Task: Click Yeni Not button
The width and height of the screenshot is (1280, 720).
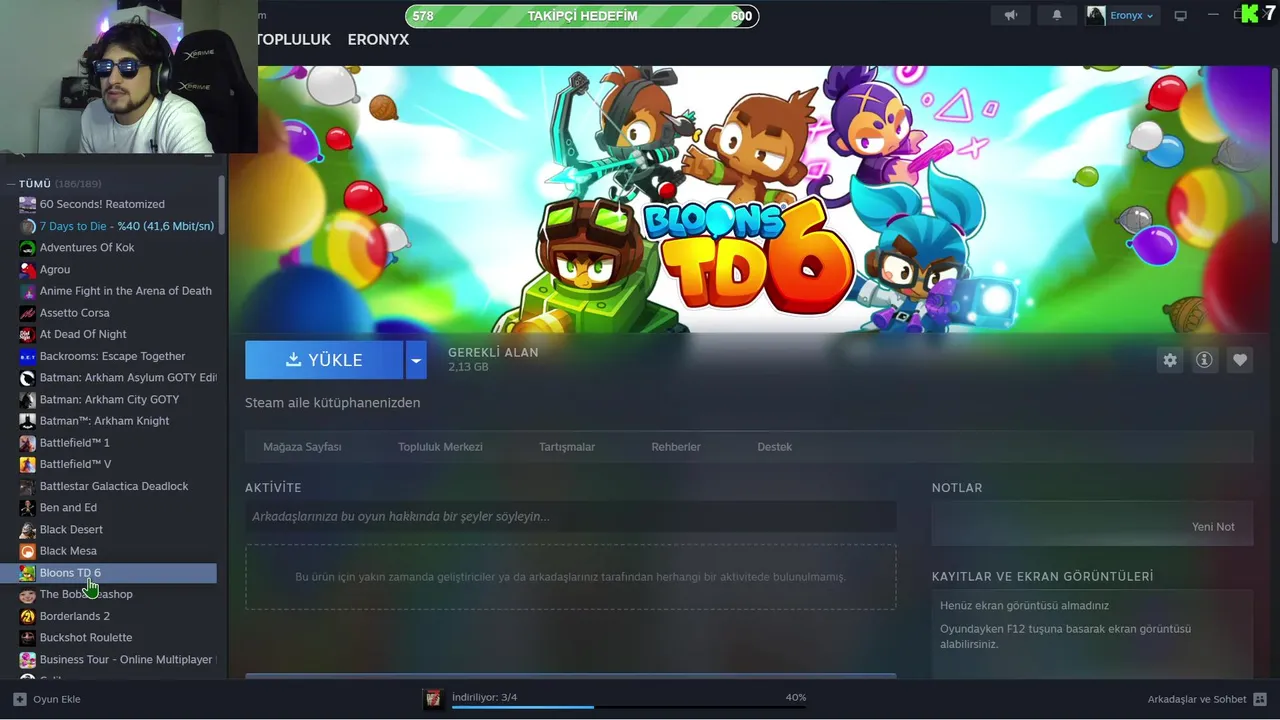Action: [x=1213, y=527]
